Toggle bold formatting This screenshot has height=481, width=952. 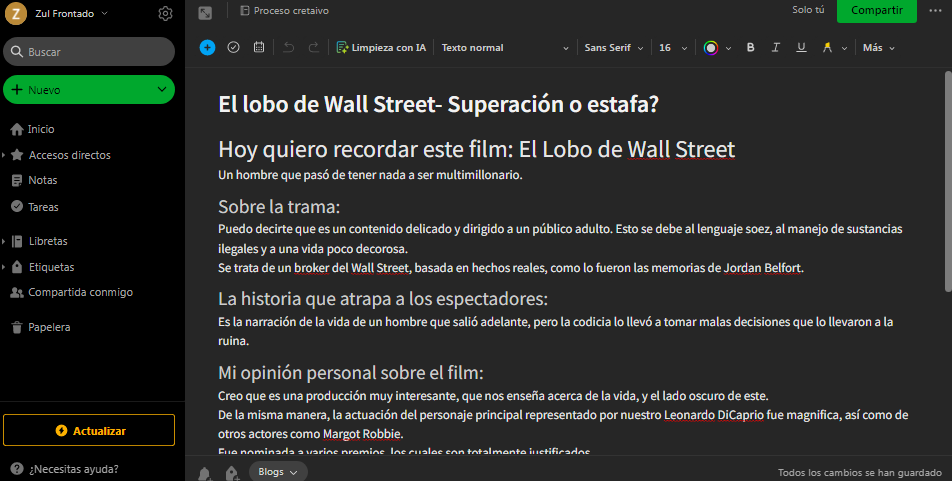click(x=750, y=47)
